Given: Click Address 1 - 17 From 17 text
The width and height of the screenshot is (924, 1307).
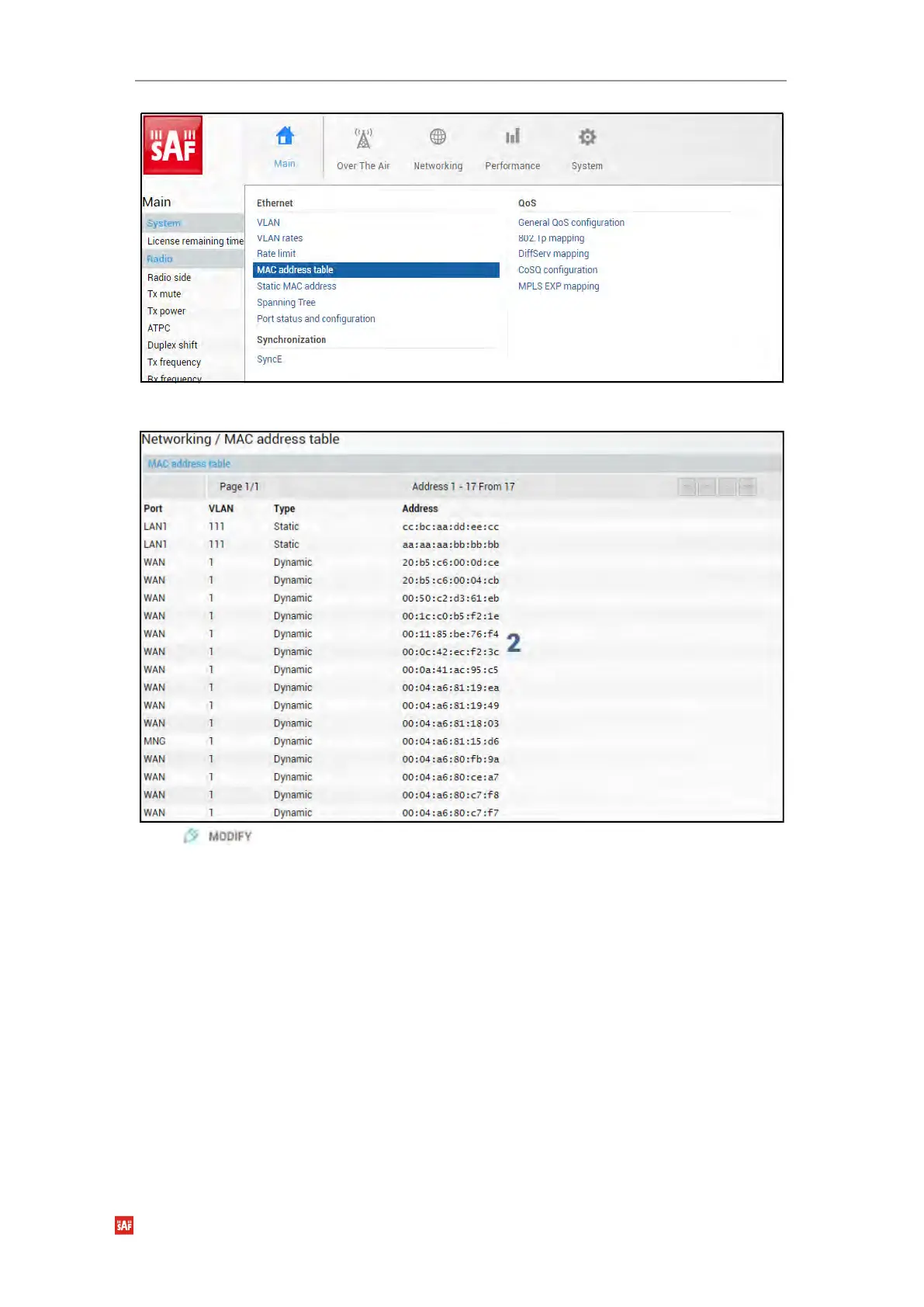Looking at the screenshot, I should (x=463, y=487).
